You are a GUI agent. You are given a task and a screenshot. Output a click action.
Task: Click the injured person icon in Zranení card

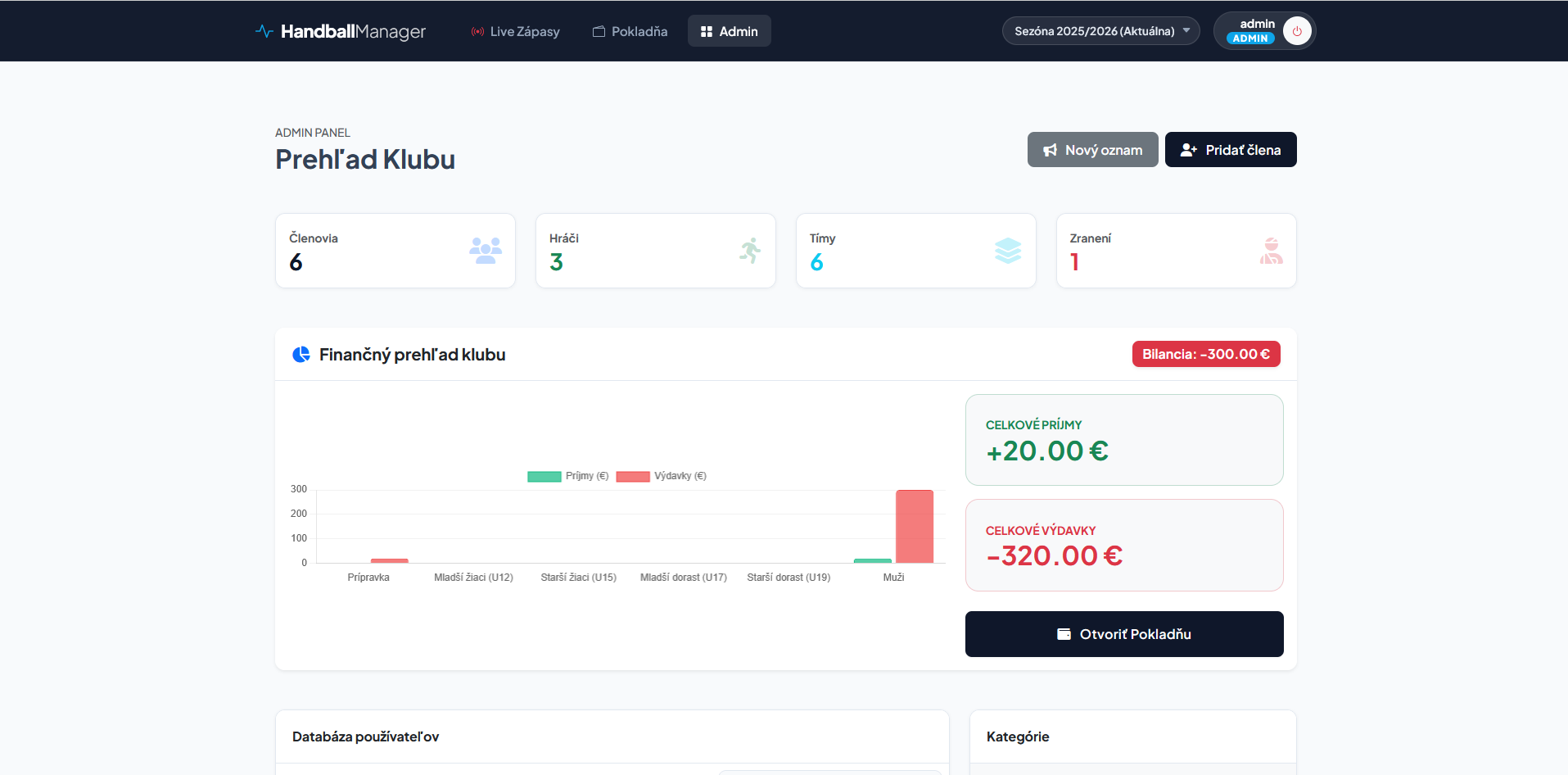tap(1271, 251)
